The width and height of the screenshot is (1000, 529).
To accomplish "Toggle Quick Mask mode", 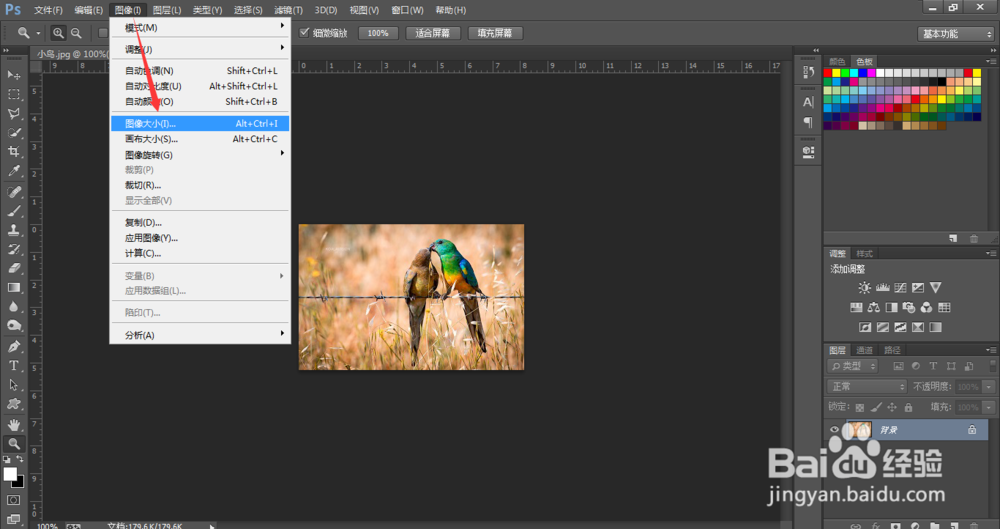I will 13,500.
